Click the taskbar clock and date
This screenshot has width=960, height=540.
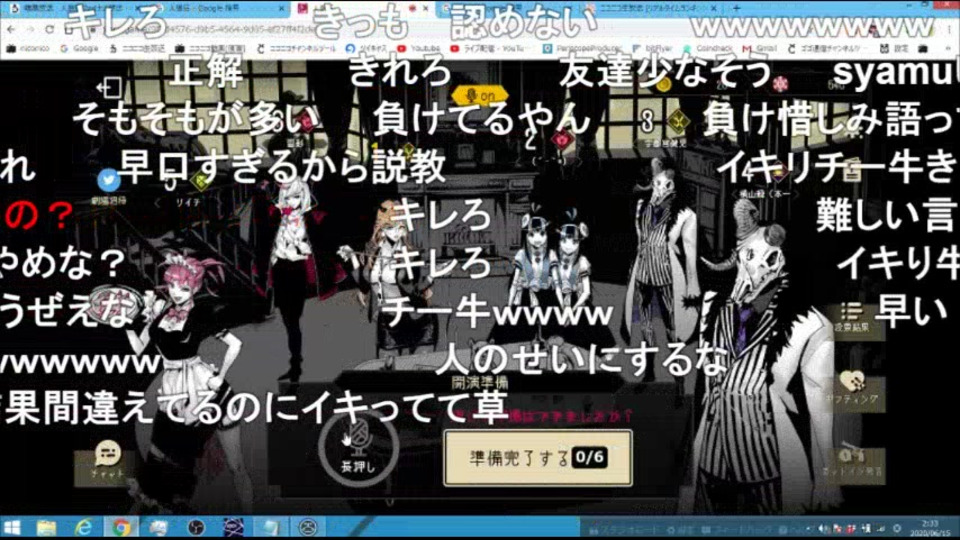[x=930, y=528]
